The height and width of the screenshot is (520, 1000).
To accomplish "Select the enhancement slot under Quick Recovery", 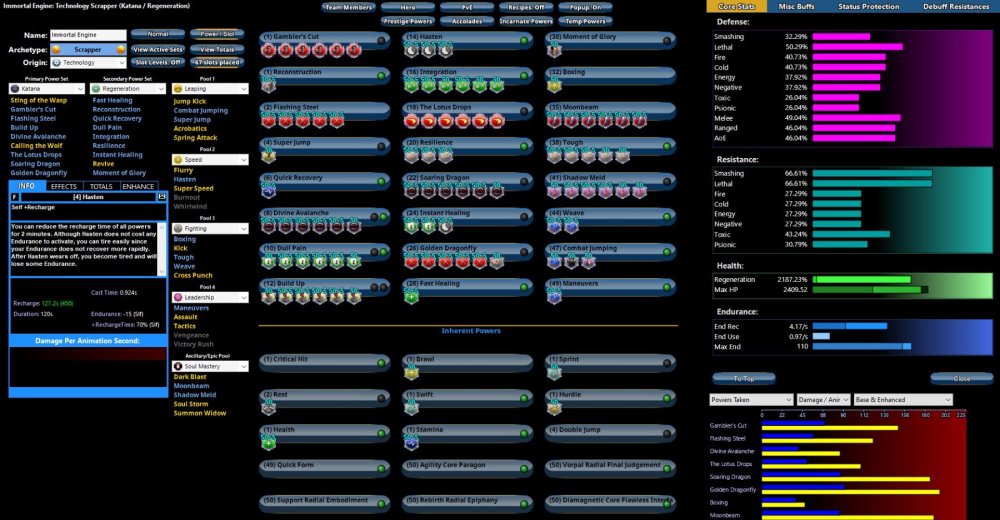I will coord(270,192).
